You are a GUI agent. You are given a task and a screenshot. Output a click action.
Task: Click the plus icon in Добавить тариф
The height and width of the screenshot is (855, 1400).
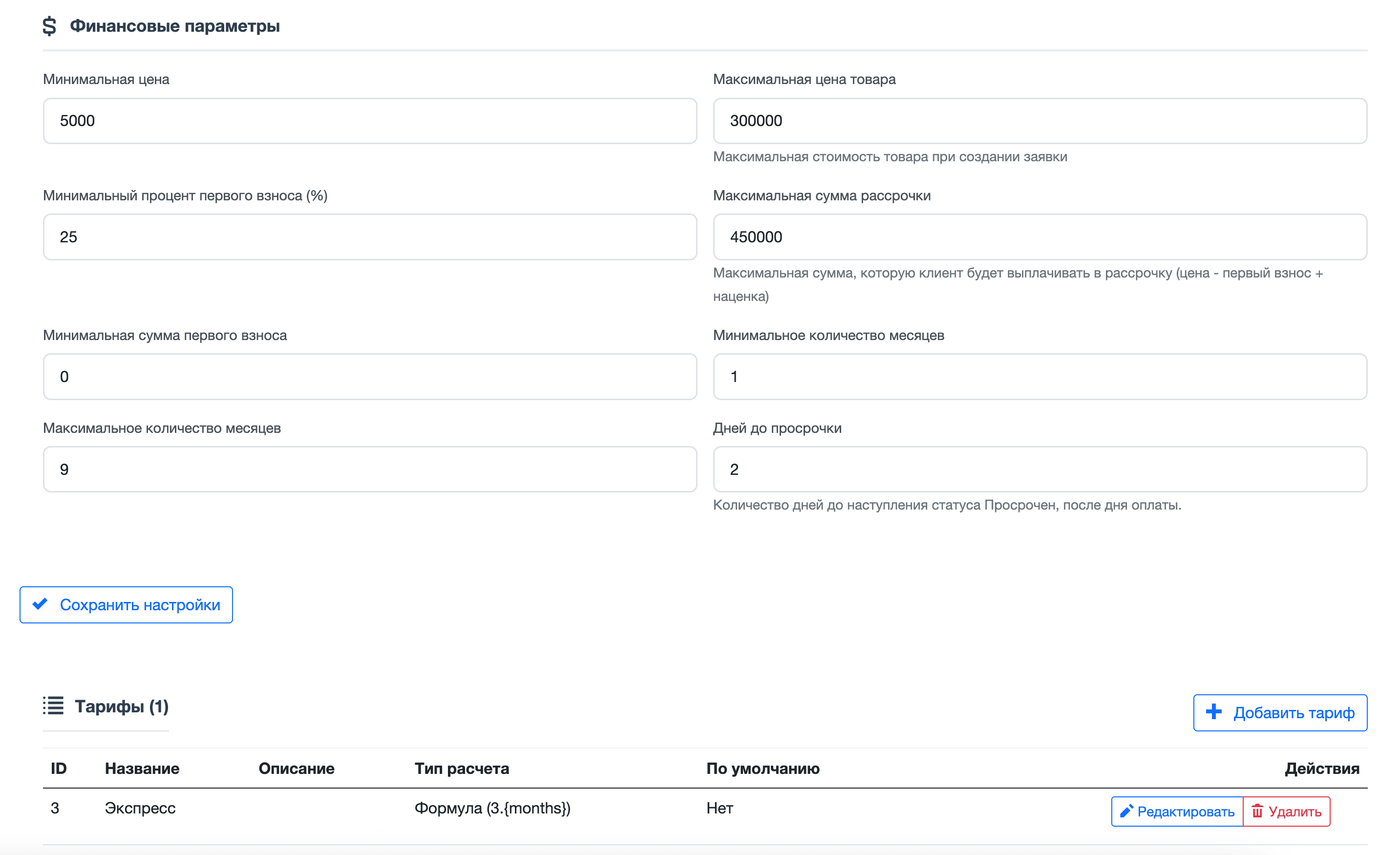coord(1213,712)
